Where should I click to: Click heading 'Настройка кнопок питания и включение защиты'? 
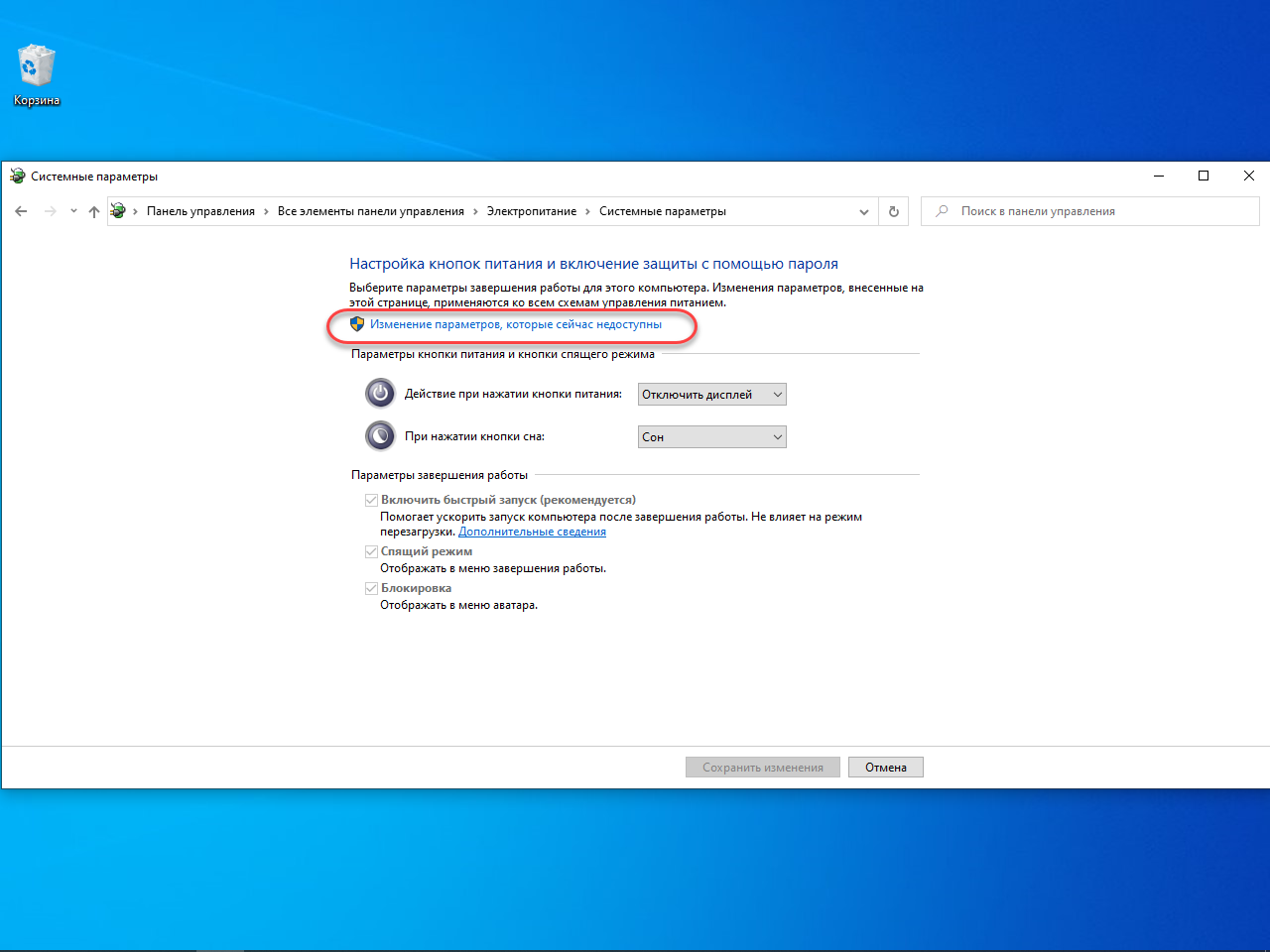click(593, 264)
